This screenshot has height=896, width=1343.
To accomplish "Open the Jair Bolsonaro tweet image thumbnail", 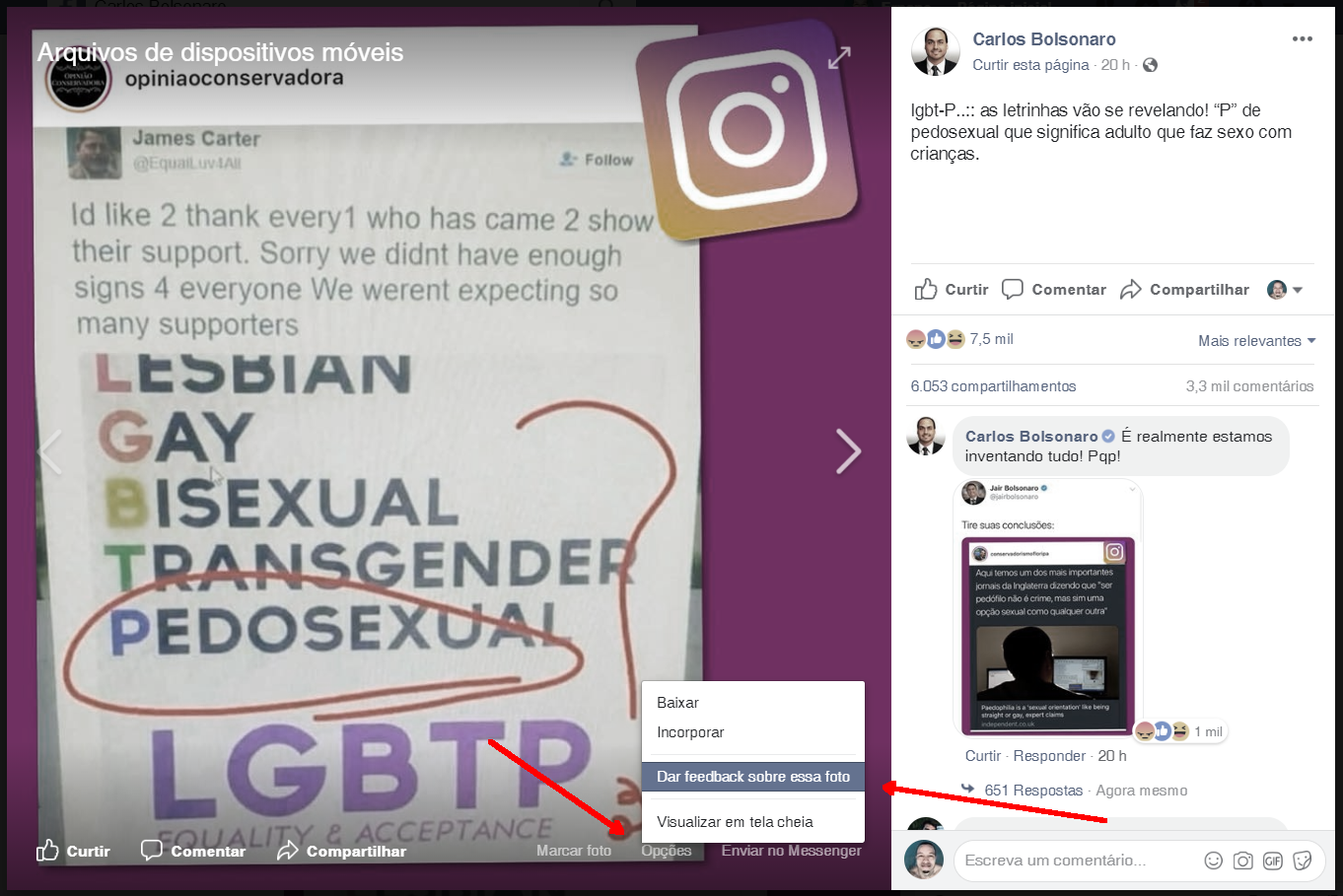I will [x=1048, y=608].
